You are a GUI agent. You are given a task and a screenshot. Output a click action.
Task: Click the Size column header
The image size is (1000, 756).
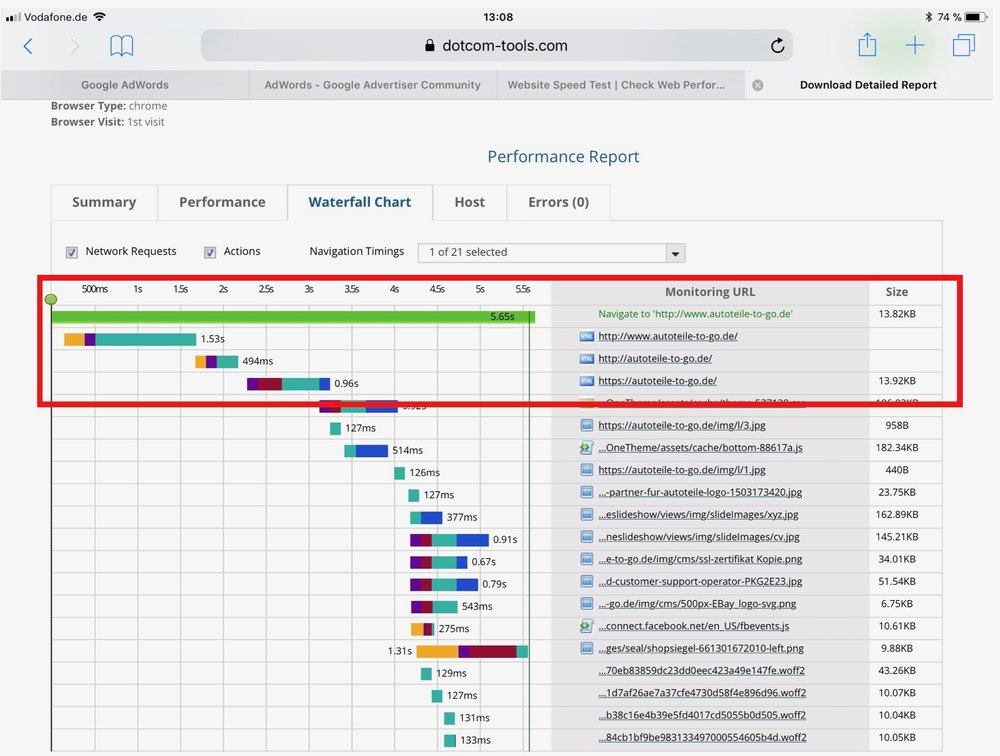897,292
